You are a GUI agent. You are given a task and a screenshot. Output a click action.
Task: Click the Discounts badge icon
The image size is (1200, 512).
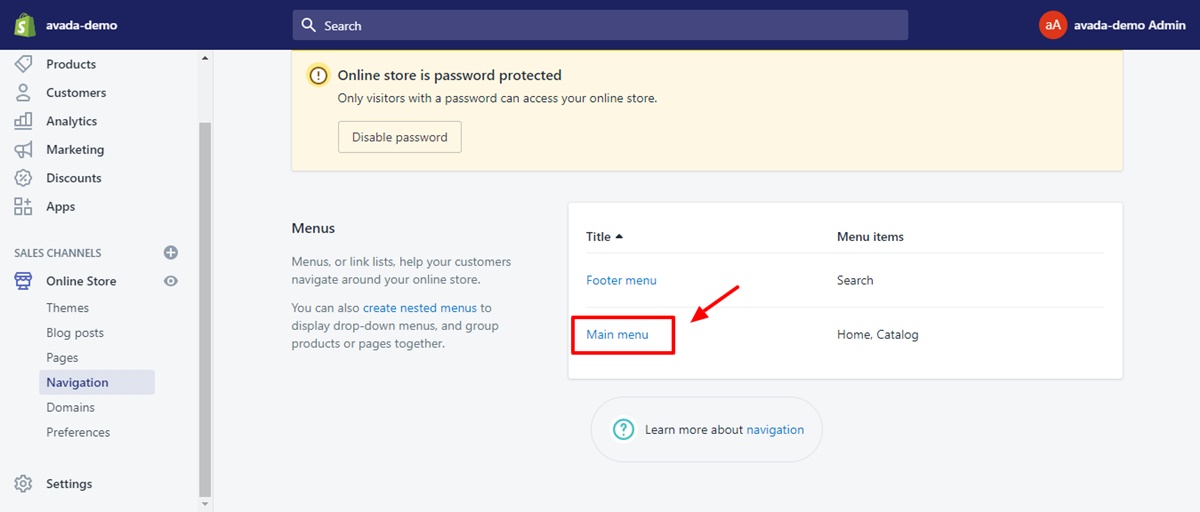point(23,178)
